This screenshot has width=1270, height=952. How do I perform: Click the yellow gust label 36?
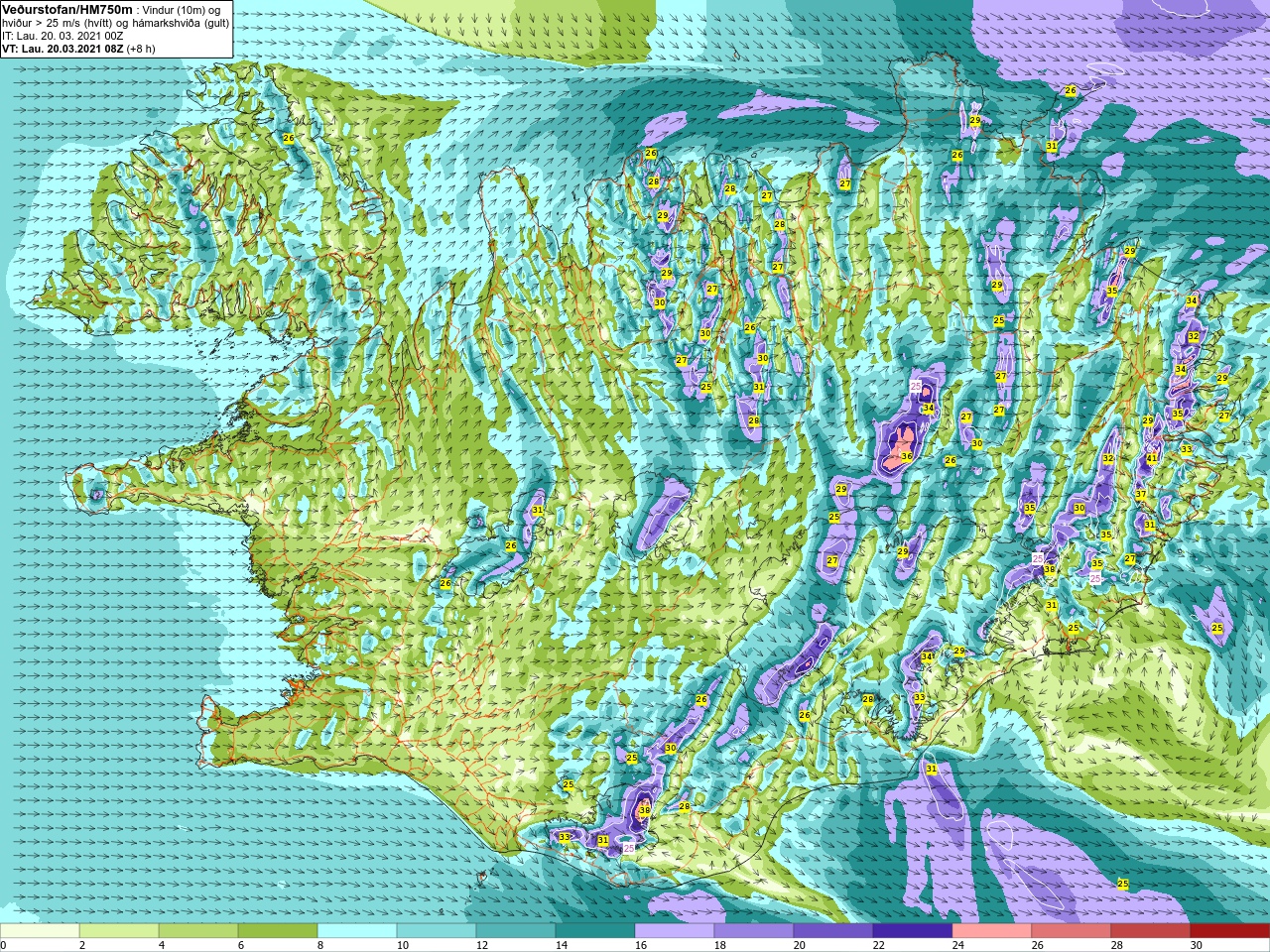[x=907, y=456]
